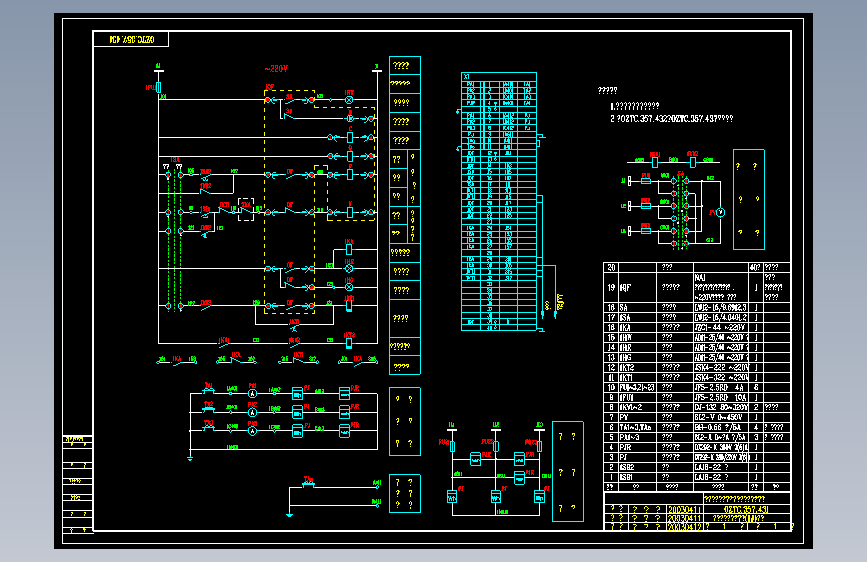Select row number 20 in parts list

pyautogui.click(x=611, y=267)
